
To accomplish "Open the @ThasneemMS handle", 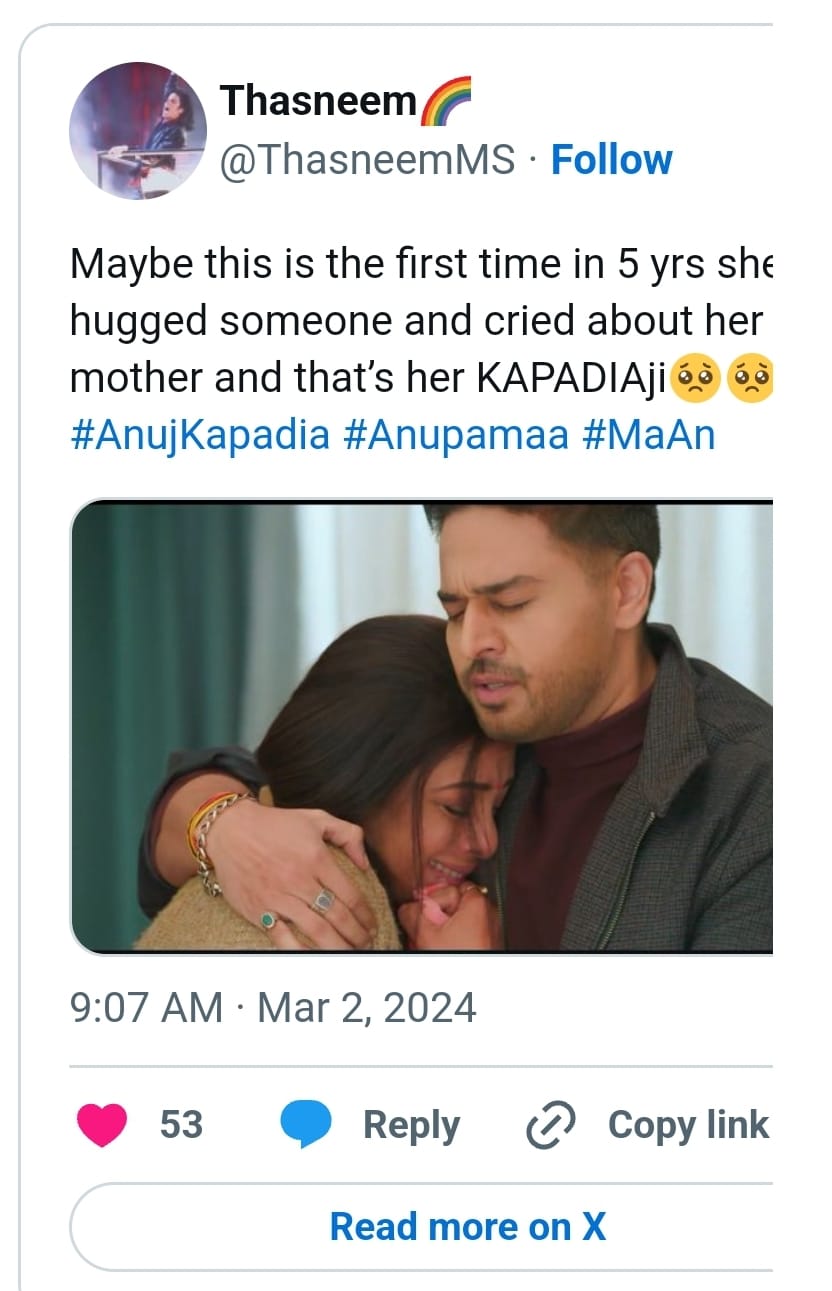I will pyautogui.click(x=367, y=160).
